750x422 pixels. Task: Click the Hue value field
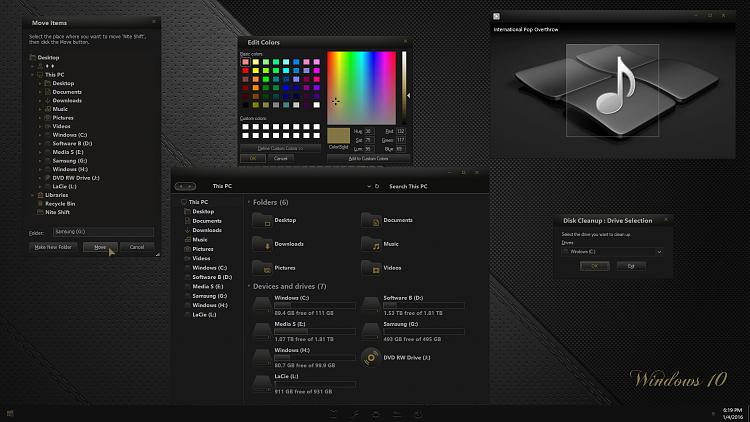point(369,131)
